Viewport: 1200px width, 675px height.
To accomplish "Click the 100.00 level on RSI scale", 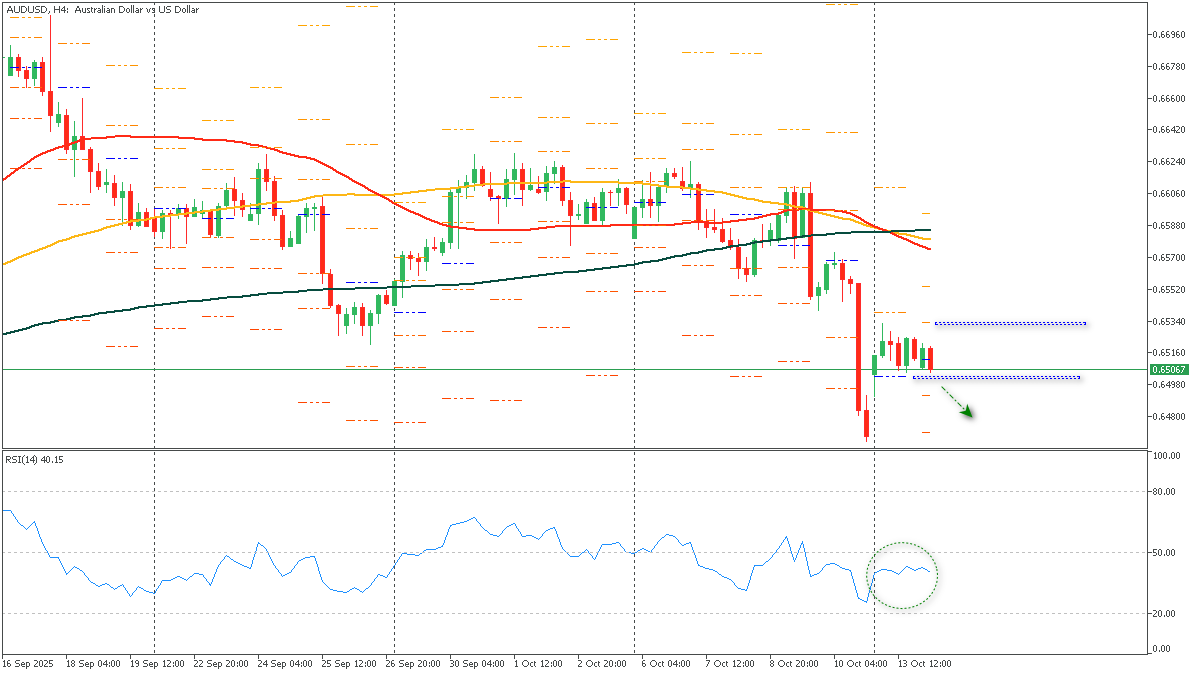I will coord(1166,456).
